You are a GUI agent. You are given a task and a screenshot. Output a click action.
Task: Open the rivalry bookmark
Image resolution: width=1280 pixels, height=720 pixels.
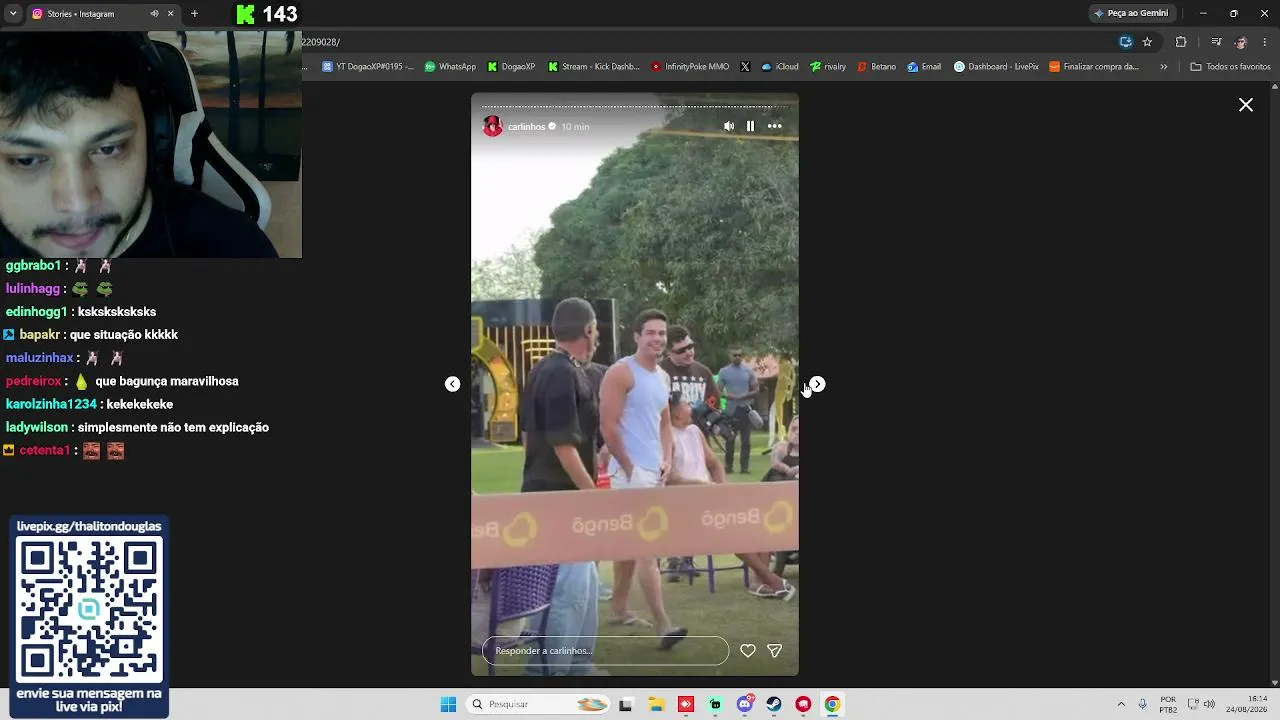828,67
